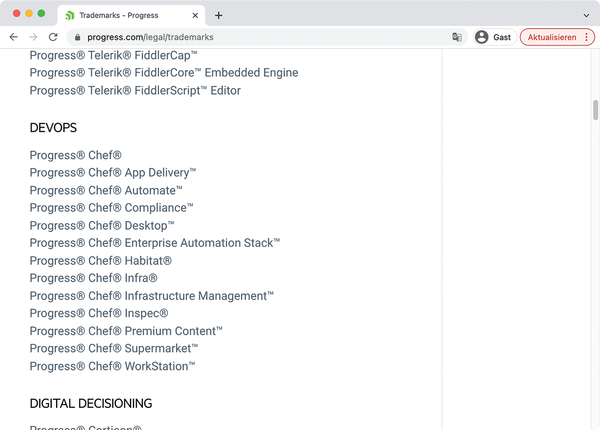Reload the Trademarks page
This screenshot has width=600, height=430.
[x=53, y=37]
